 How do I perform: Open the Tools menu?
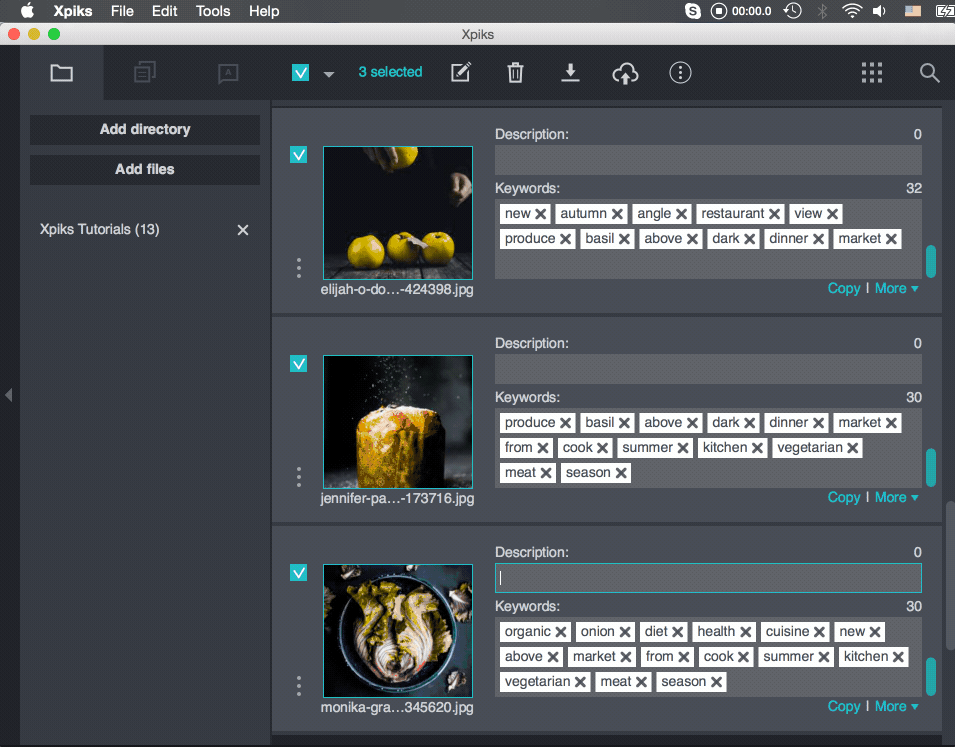coord(213,11)
